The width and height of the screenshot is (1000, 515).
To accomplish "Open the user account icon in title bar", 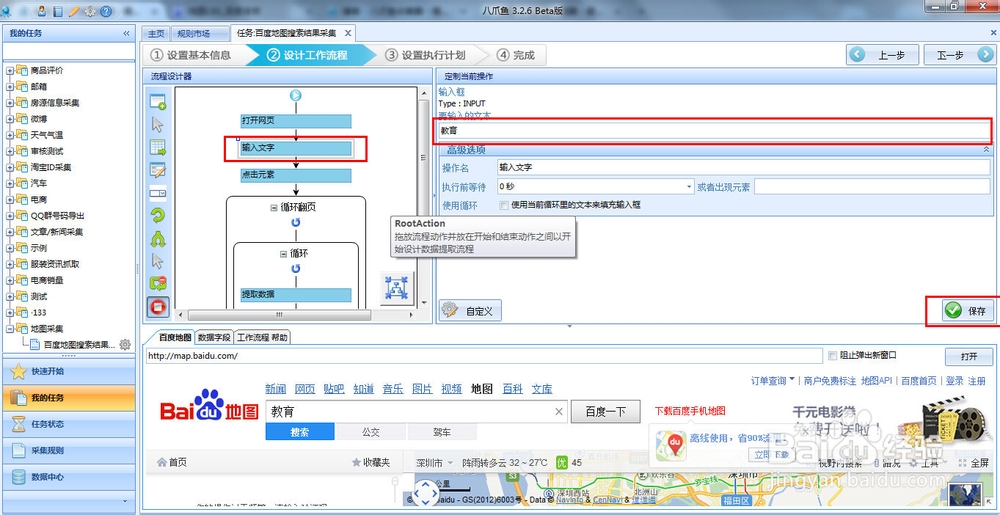I will click(x=41, y=11).
